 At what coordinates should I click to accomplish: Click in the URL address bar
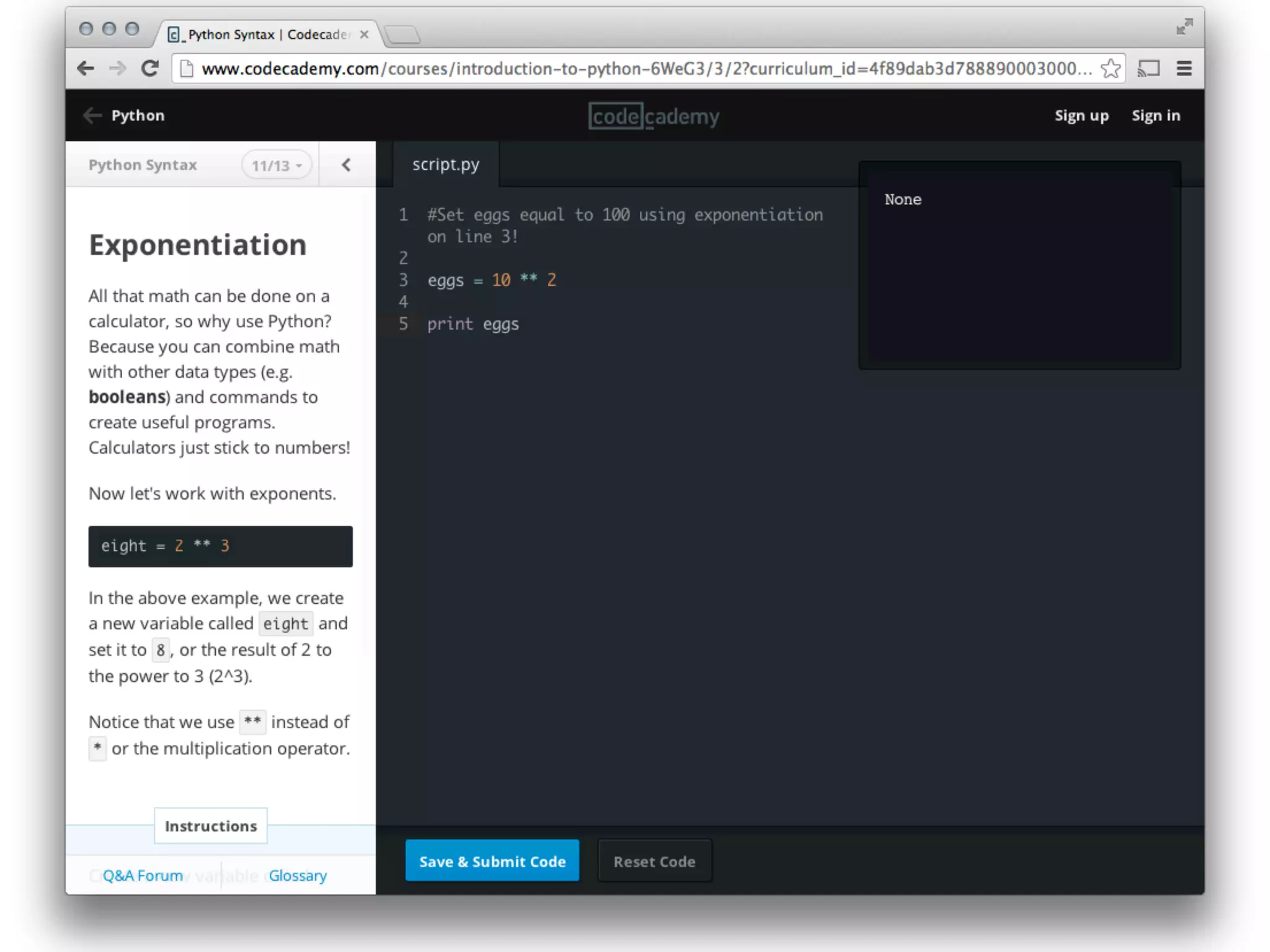pyautogui.click(x=645, y=68)
